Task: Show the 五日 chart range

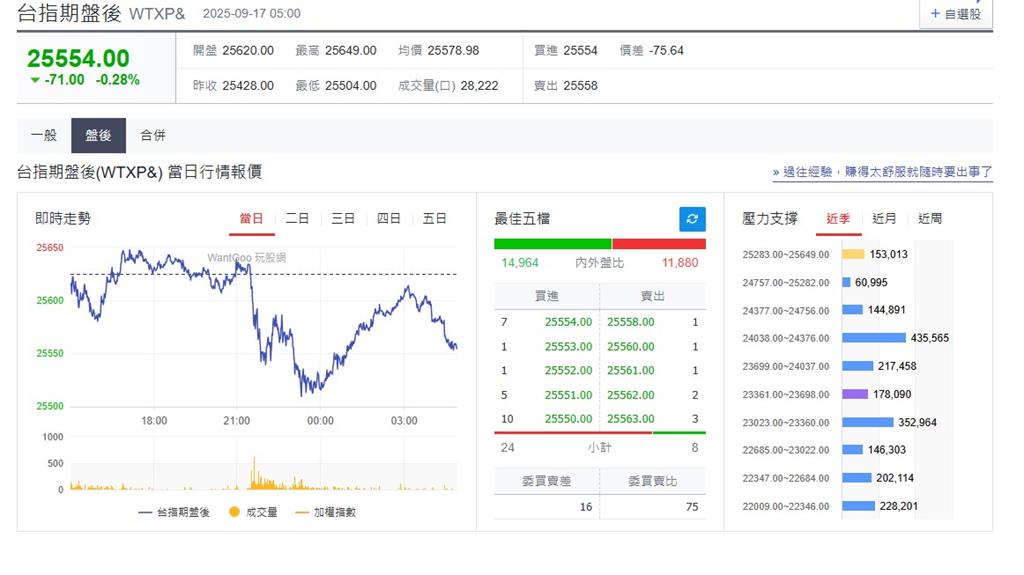Action: point(435,219)
